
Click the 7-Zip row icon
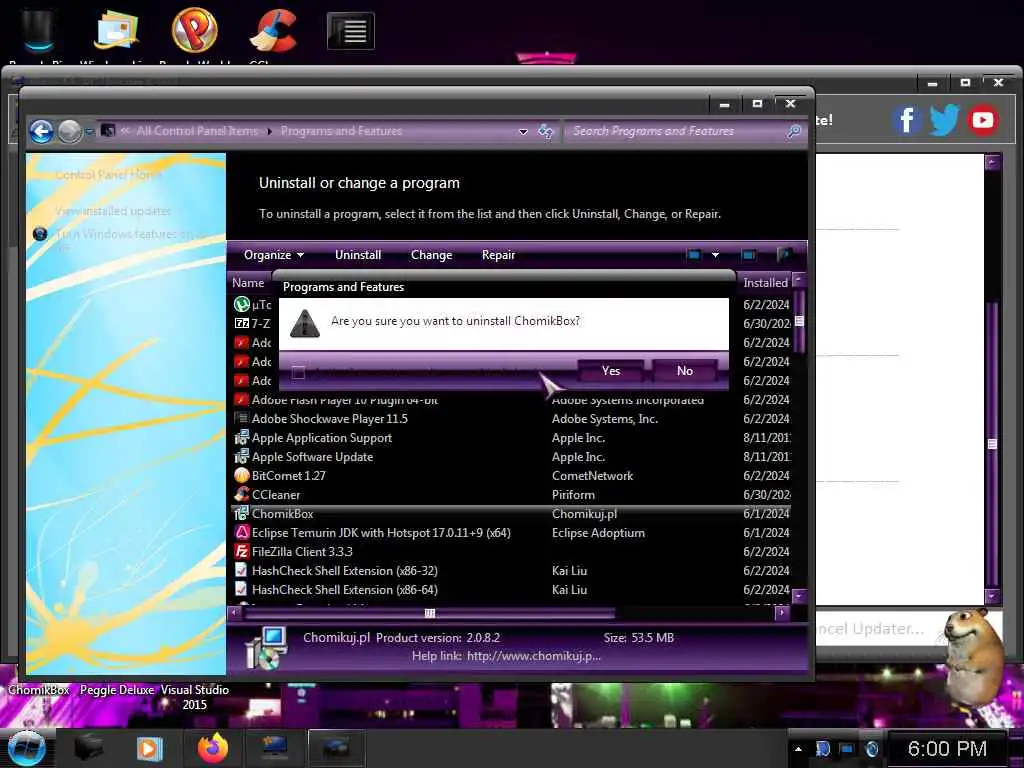[242, 323]
